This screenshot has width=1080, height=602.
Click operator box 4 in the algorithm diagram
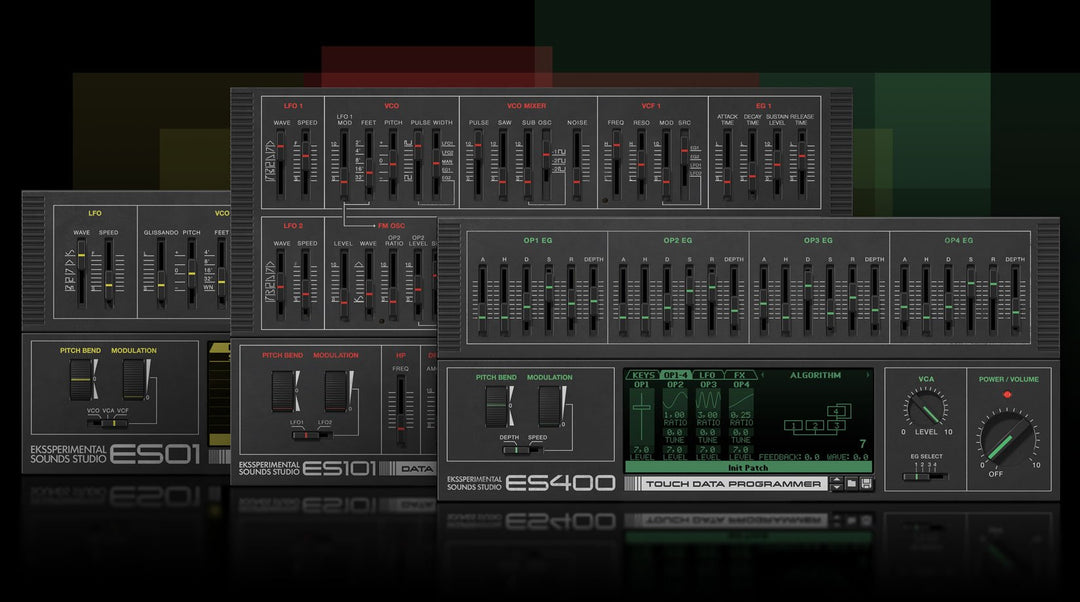pyautogui.click(x=836, y=411)
